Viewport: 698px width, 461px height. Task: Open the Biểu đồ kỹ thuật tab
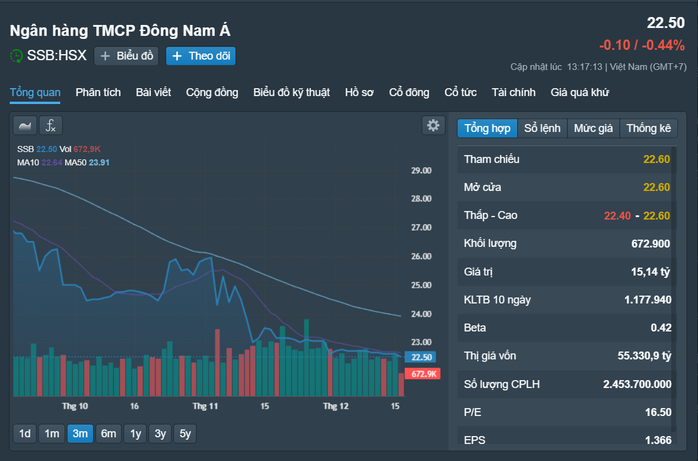pyautogui.click(x=291, y=92)
